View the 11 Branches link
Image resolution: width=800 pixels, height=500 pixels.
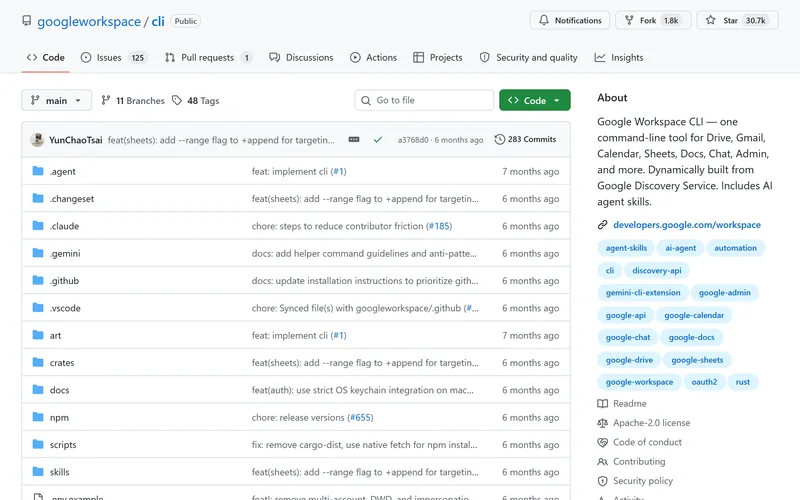(133, 101)
